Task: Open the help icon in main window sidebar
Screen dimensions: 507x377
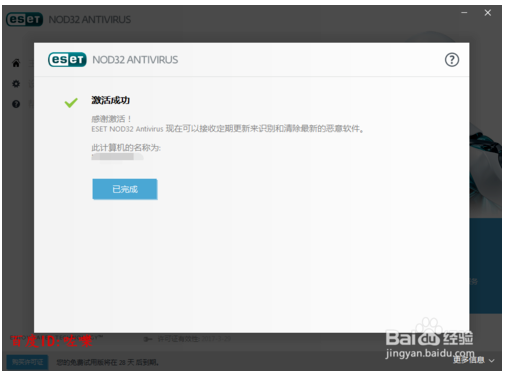Action: pyautogui.click(x=16, y=104)
